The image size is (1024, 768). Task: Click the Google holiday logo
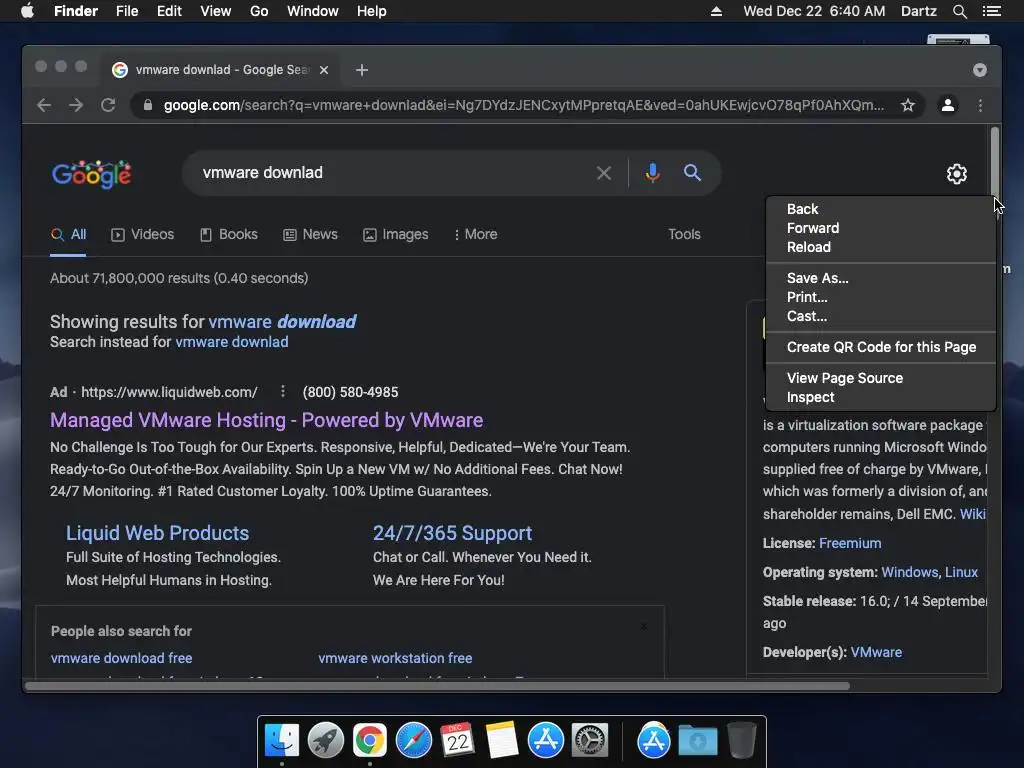point(91,174)
